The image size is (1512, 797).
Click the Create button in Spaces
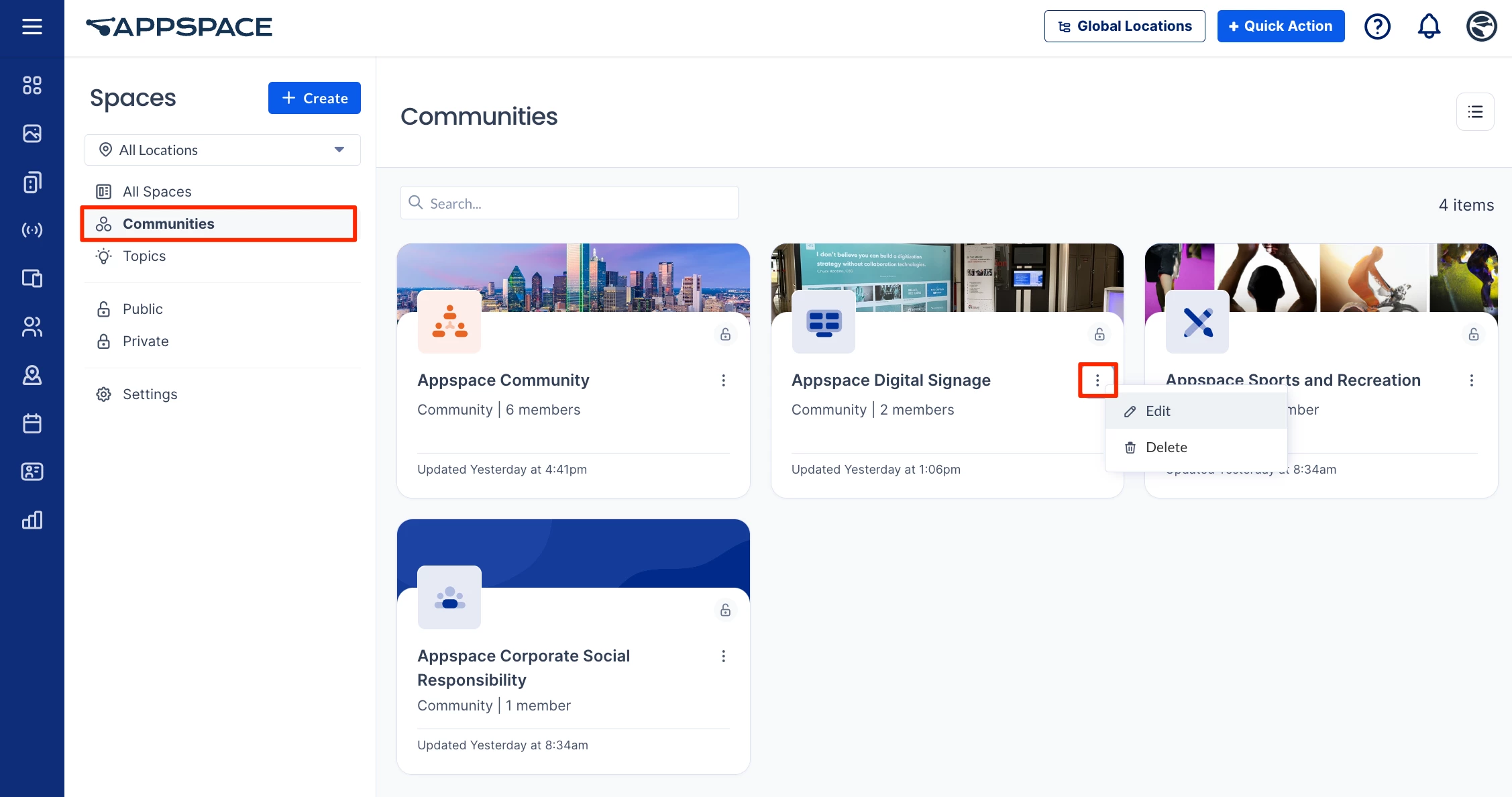(x=314, y=98)
